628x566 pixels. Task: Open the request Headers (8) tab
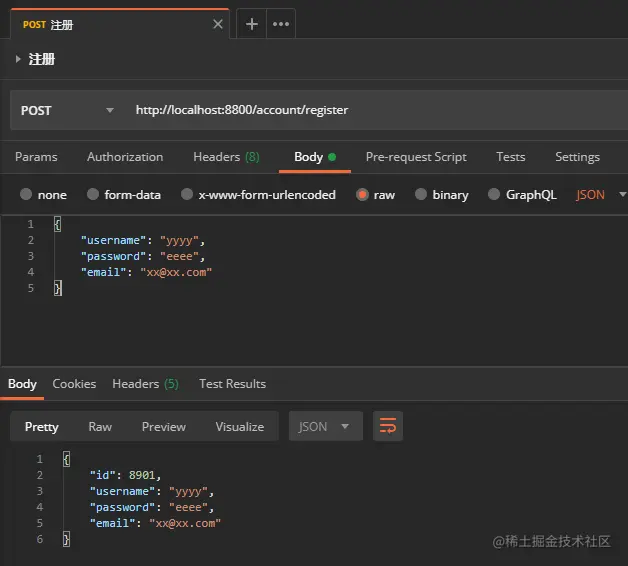[226, 157]
